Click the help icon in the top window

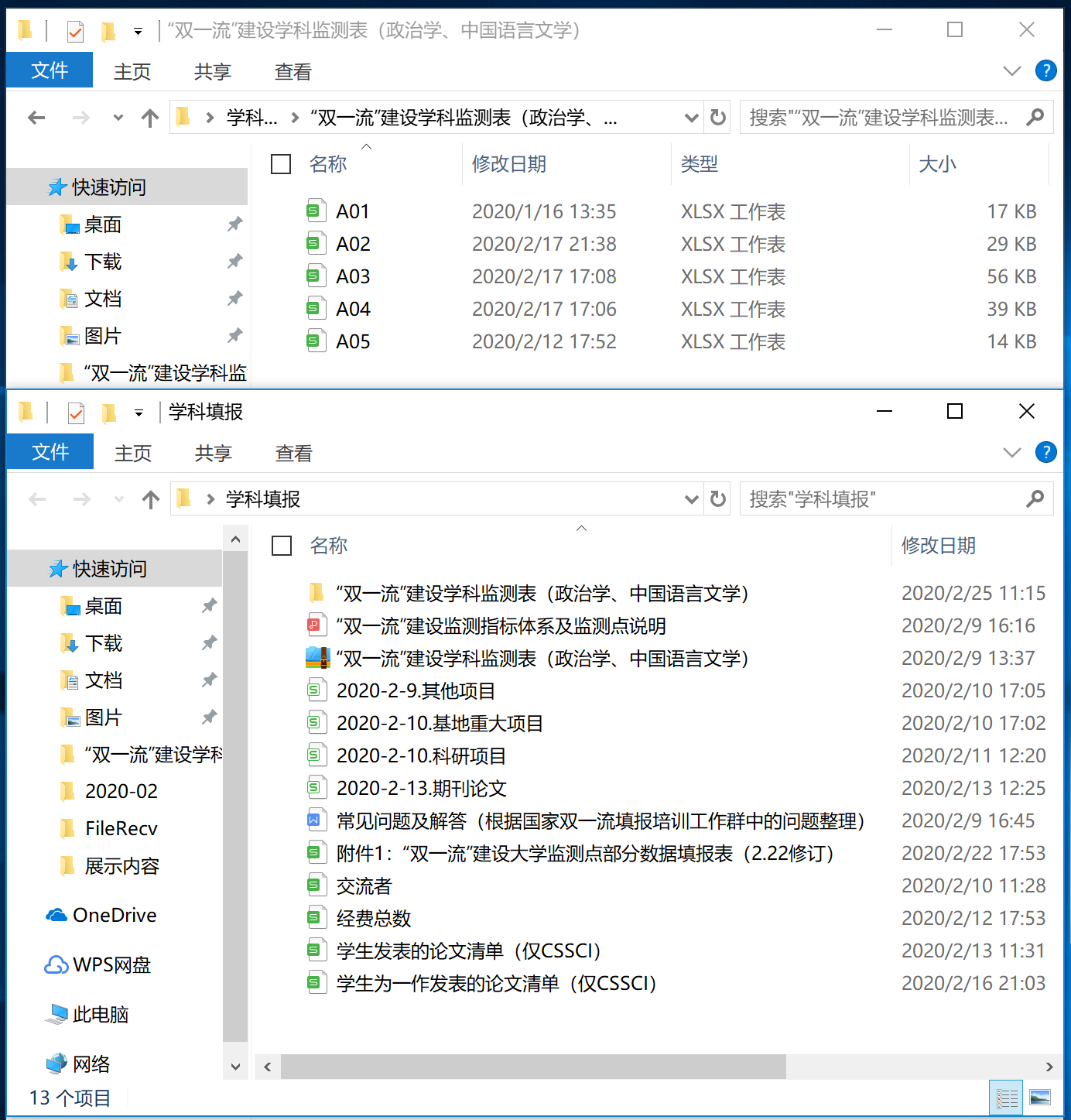tap(1045, 71)
